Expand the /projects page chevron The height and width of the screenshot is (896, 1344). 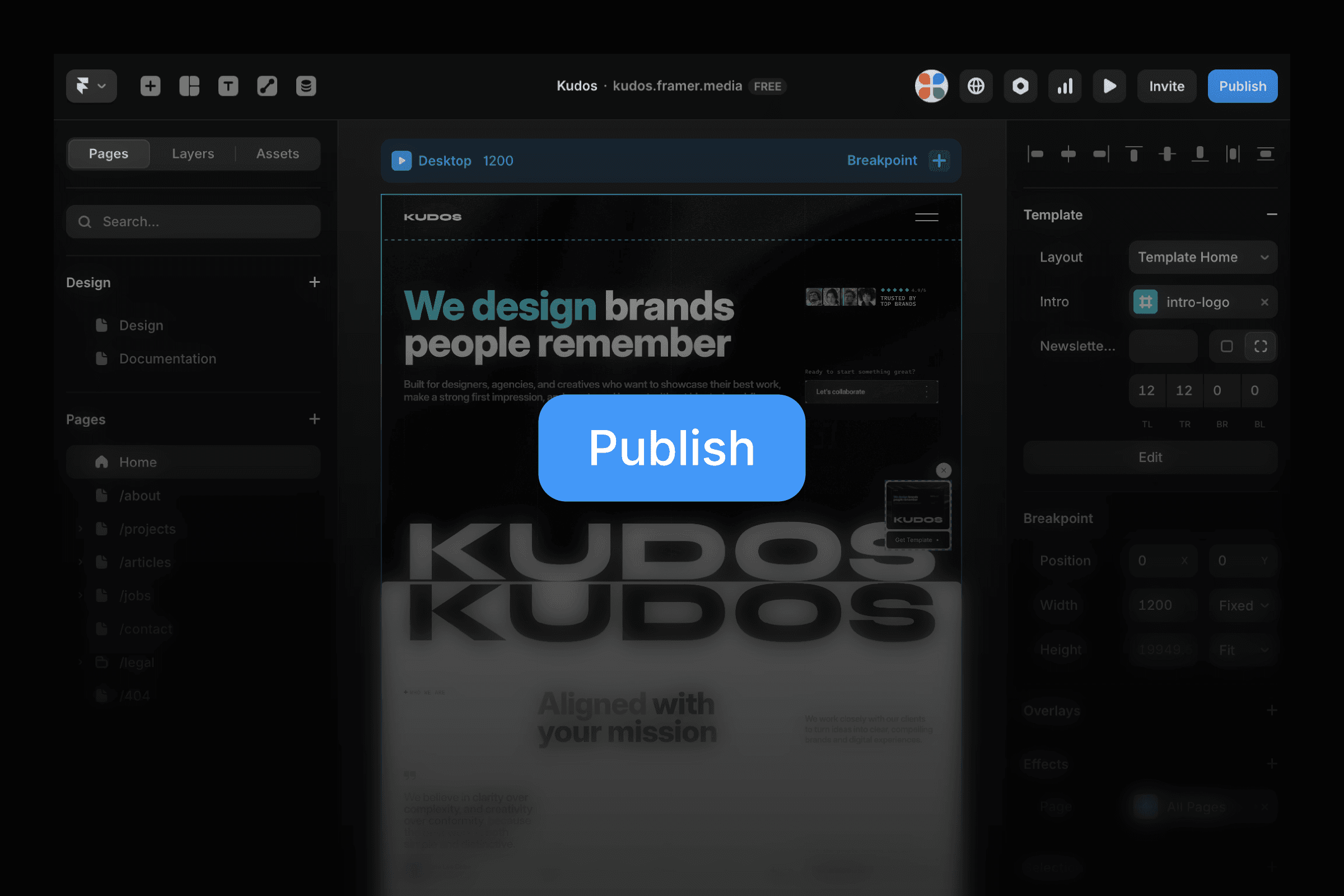pos(80,529)
